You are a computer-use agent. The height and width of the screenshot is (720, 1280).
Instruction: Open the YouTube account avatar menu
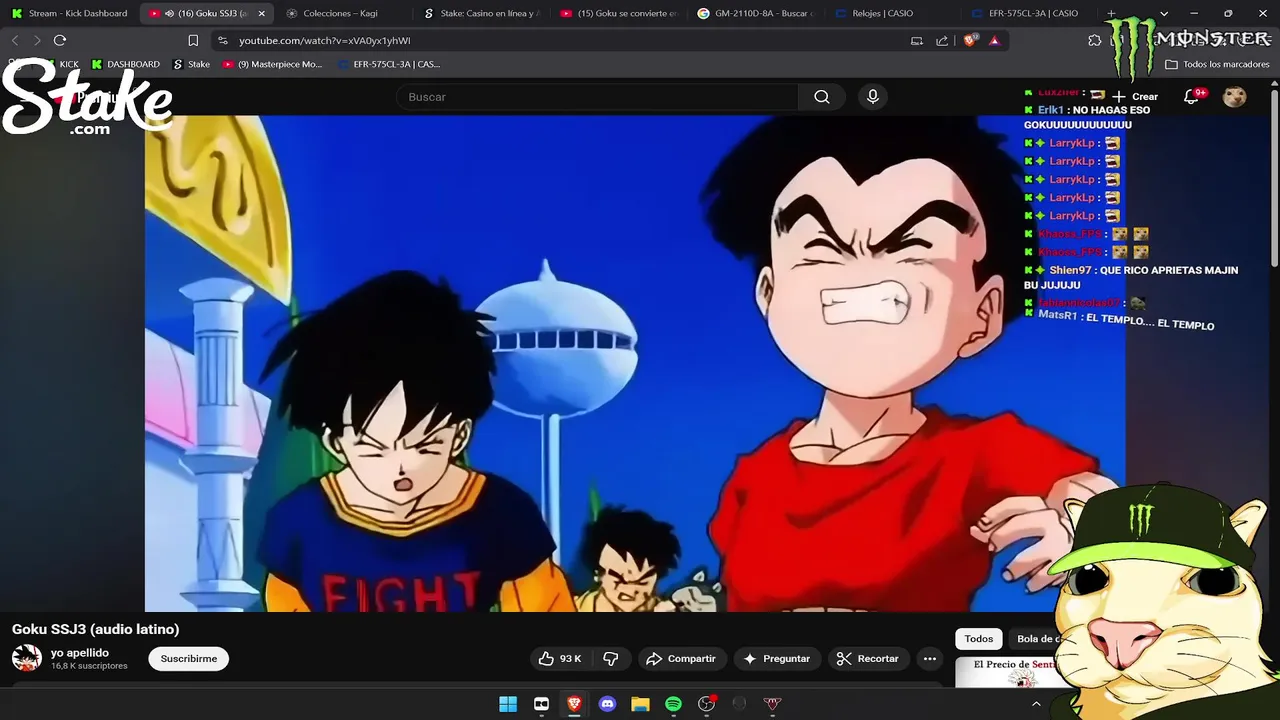coord(1235,97)
